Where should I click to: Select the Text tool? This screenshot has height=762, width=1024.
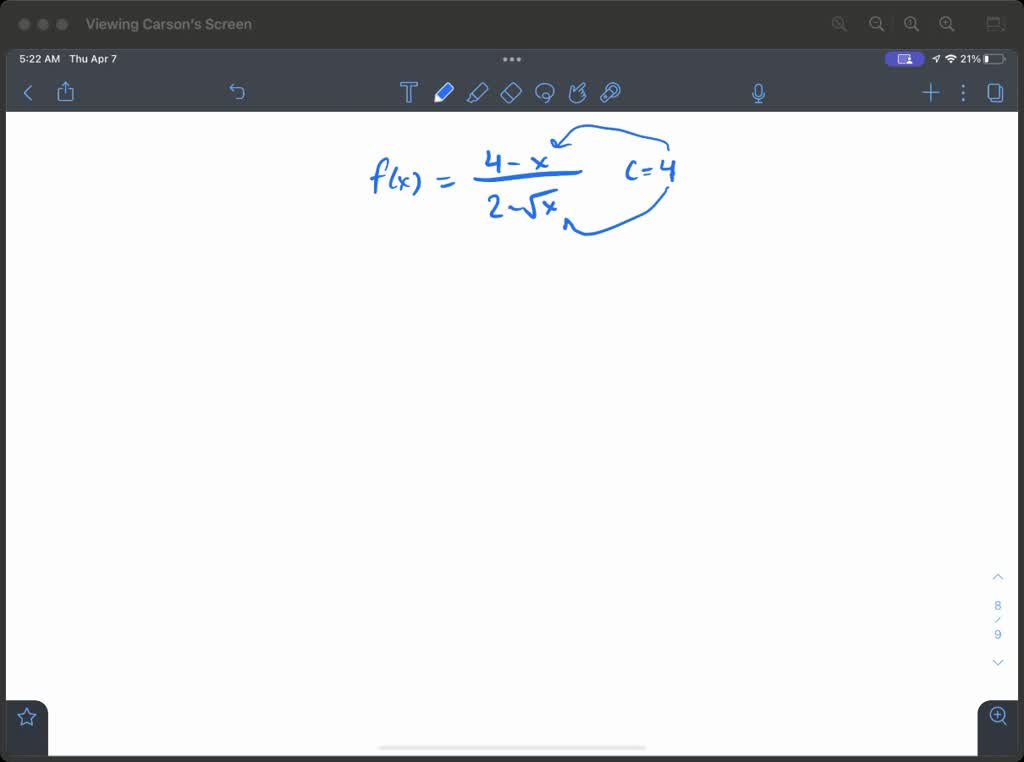click(x=409, y=92)
